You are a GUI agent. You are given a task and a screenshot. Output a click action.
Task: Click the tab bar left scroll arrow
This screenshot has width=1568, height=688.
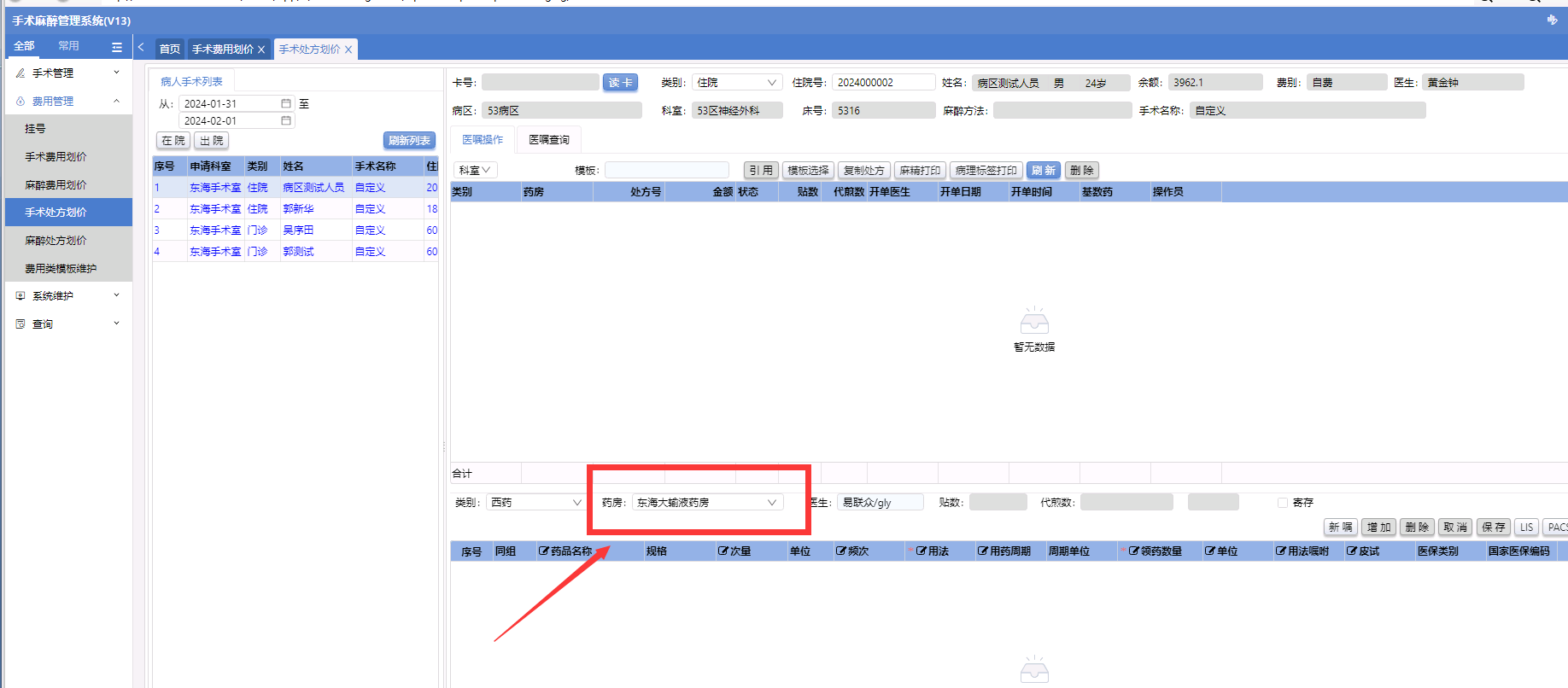click(141, 48)
